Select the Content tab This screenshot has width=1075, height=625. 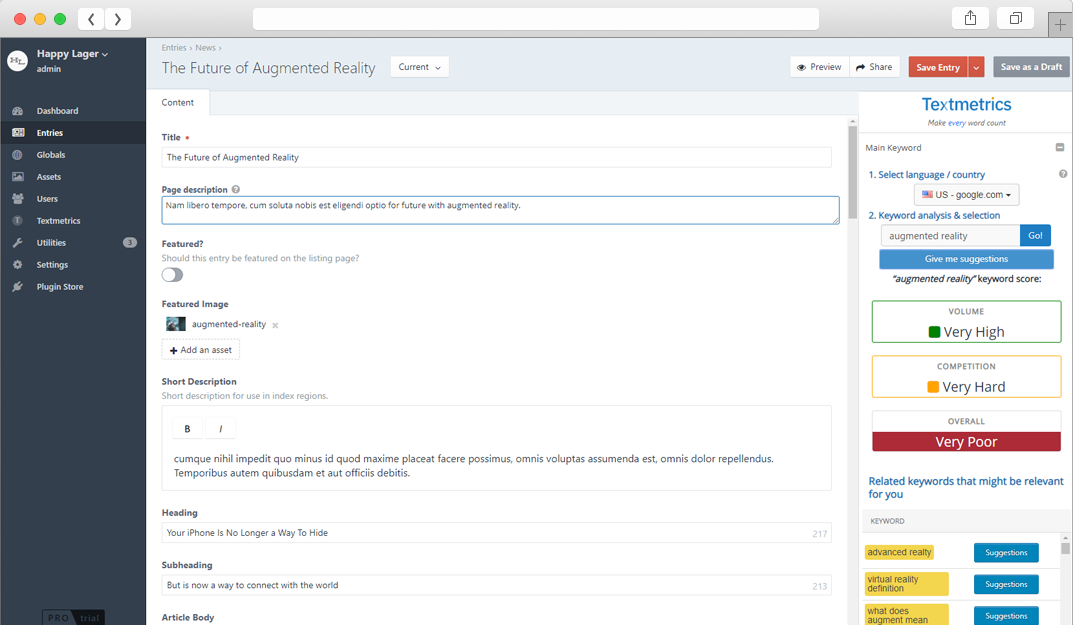pos(178,103)
